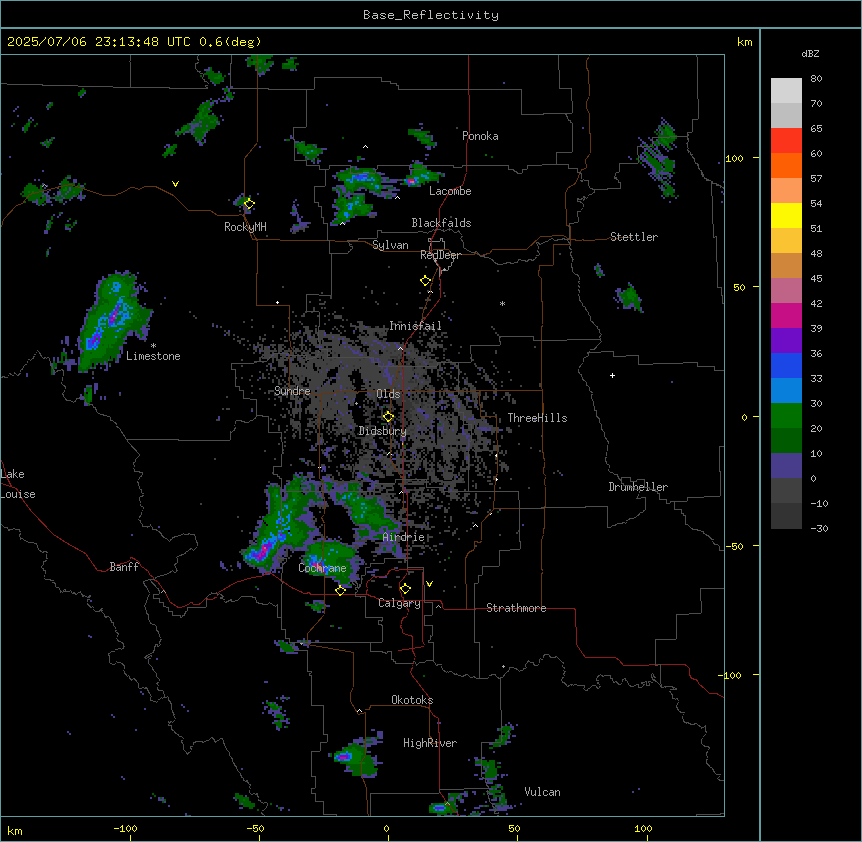The image size is (862, 842).
Task: Select the blue 33-36 dBZ legend swatch
Action: pyautogui.click(x=786, y=365)
